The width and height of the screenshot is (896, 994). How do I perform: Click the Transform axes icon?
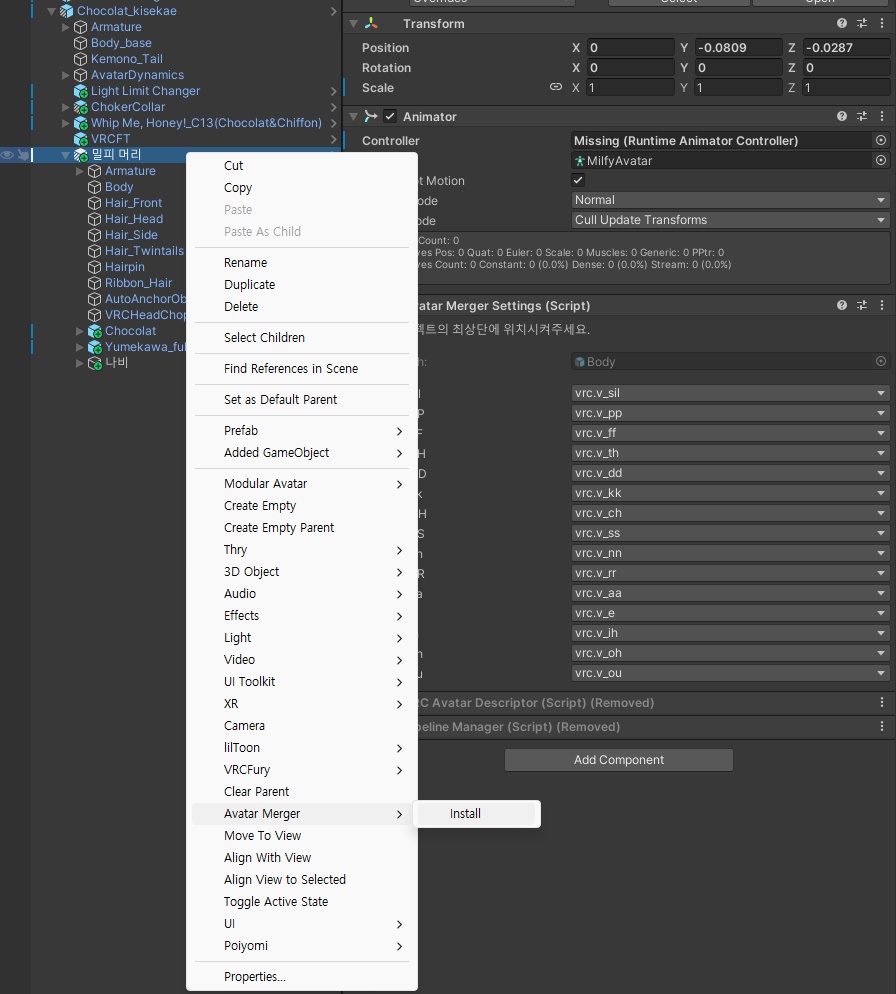(371, 23)
